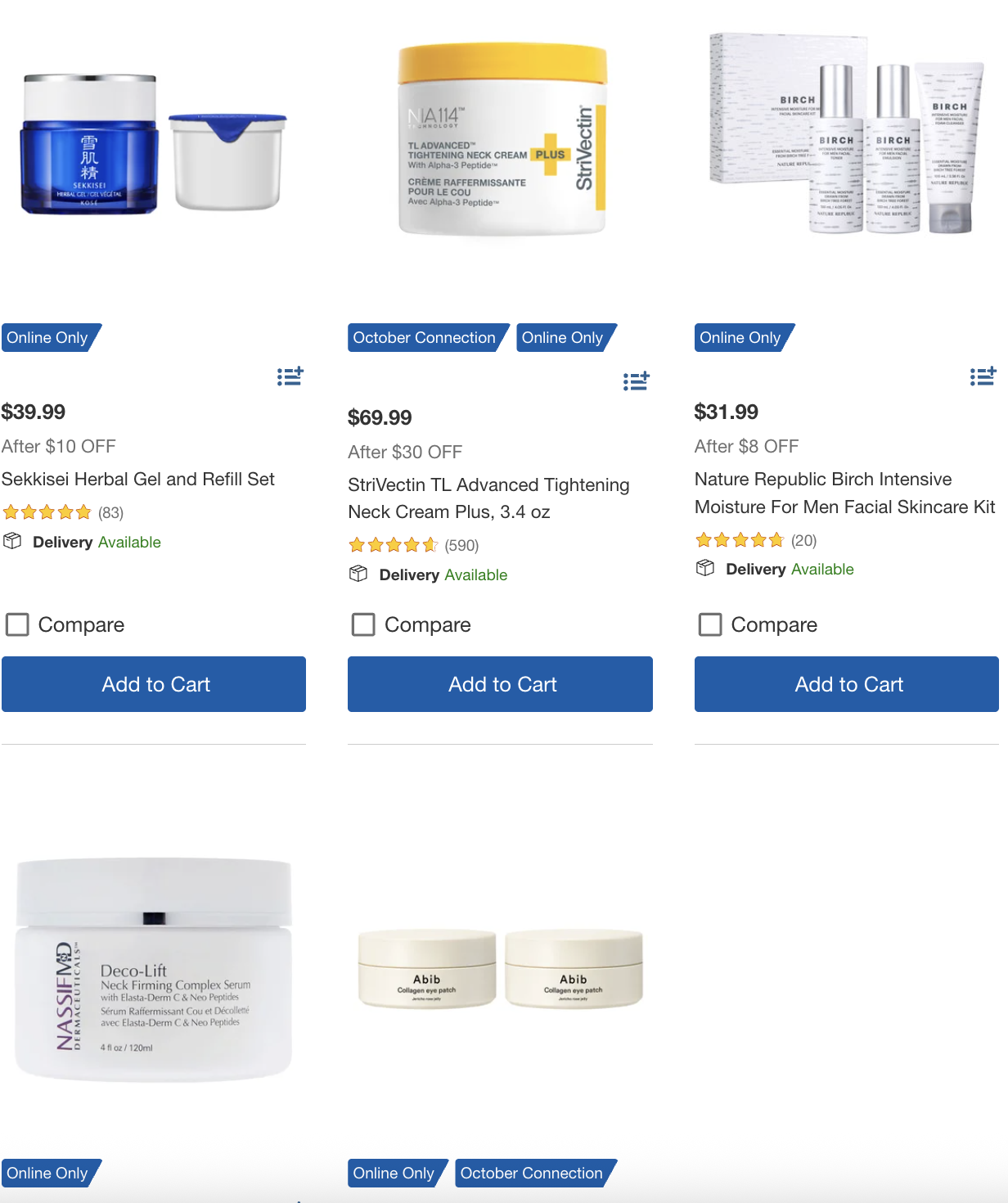
Task: Add Nature Republic Birch kit to list icon
Action: coord(983,376)
